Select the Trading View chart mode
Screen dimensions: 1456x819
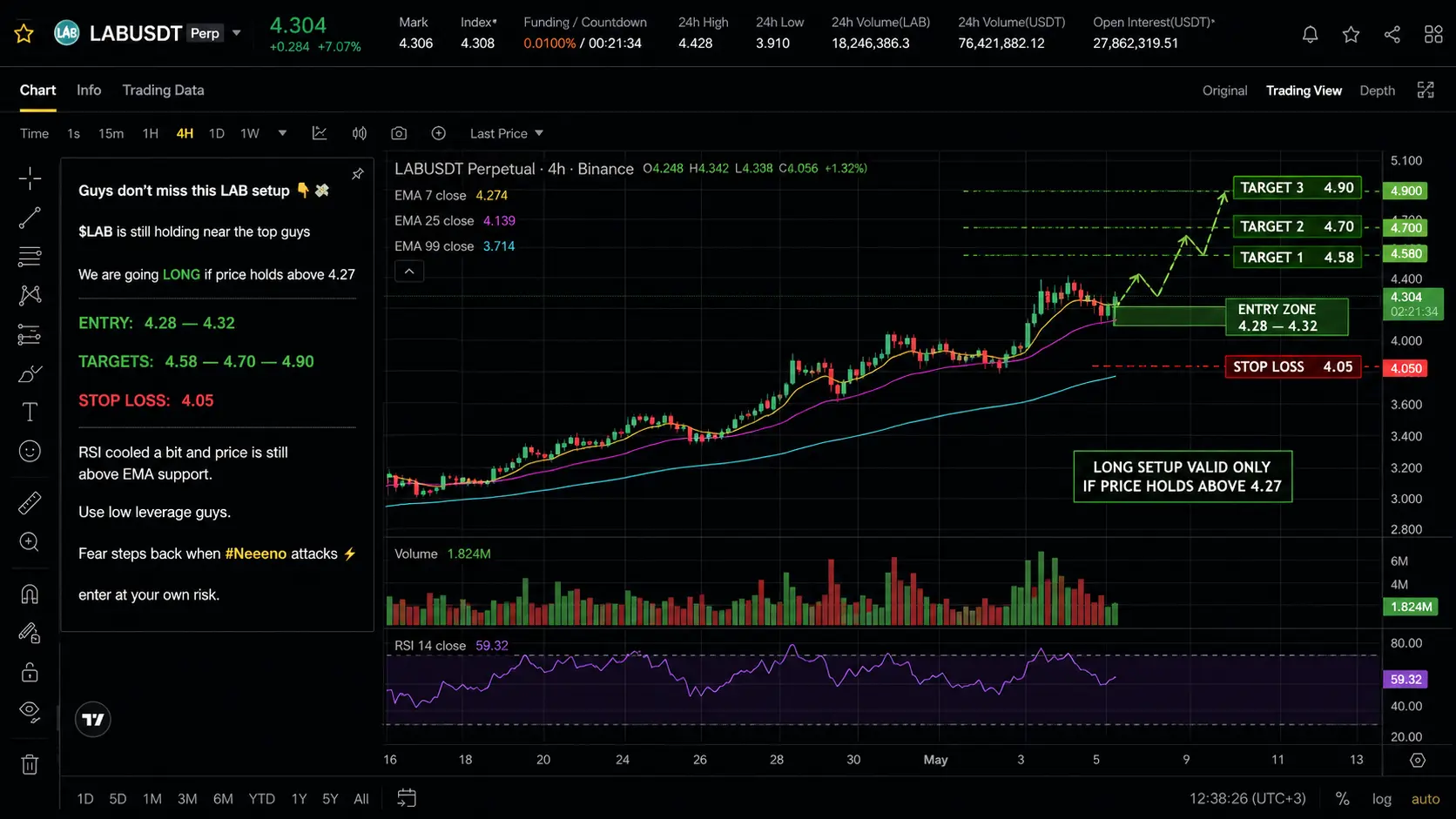pyautogui.click(x=1304, y=91)
